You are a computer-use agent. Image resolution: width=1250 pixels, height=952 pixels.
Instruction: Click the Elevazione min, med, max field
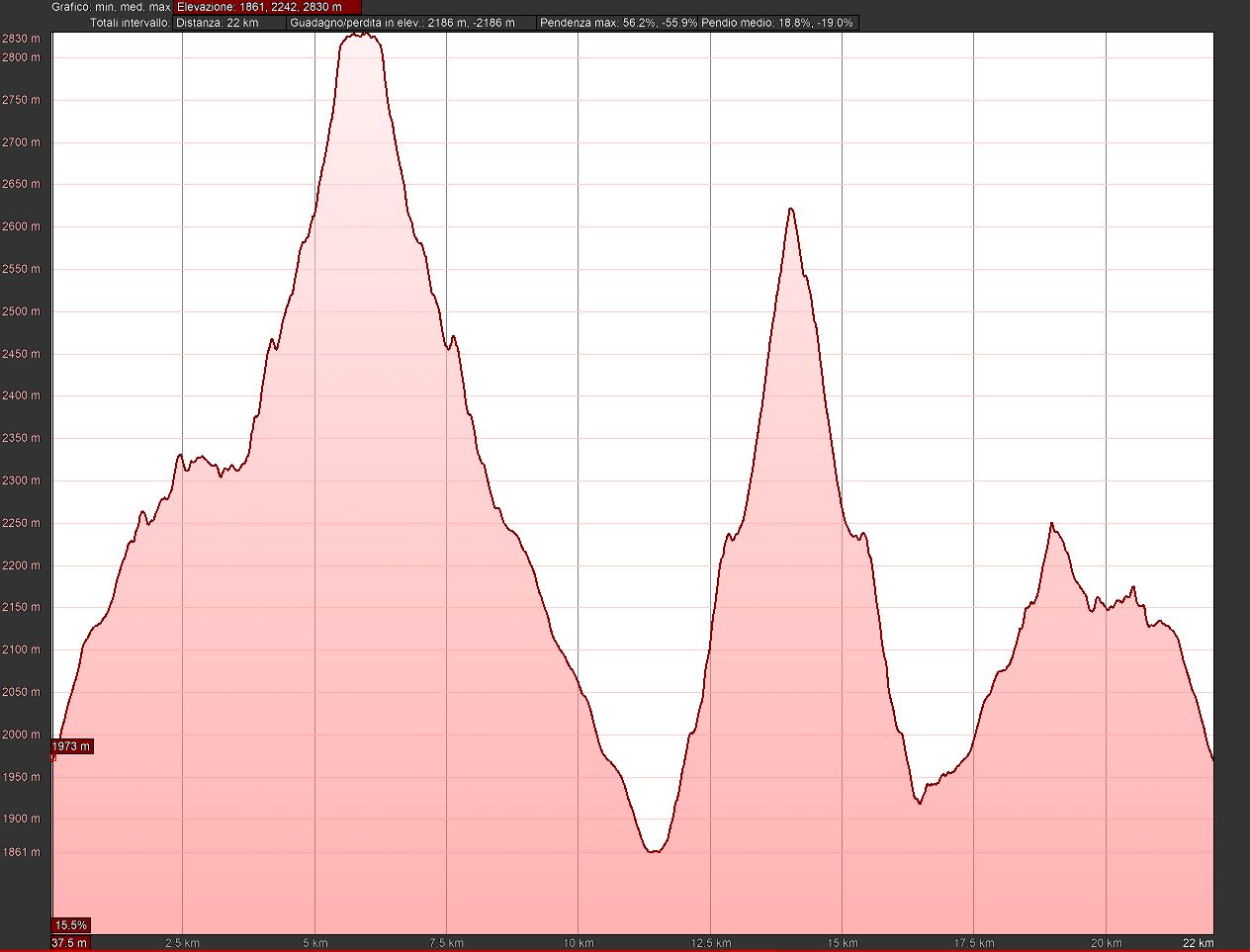point(267,7)
